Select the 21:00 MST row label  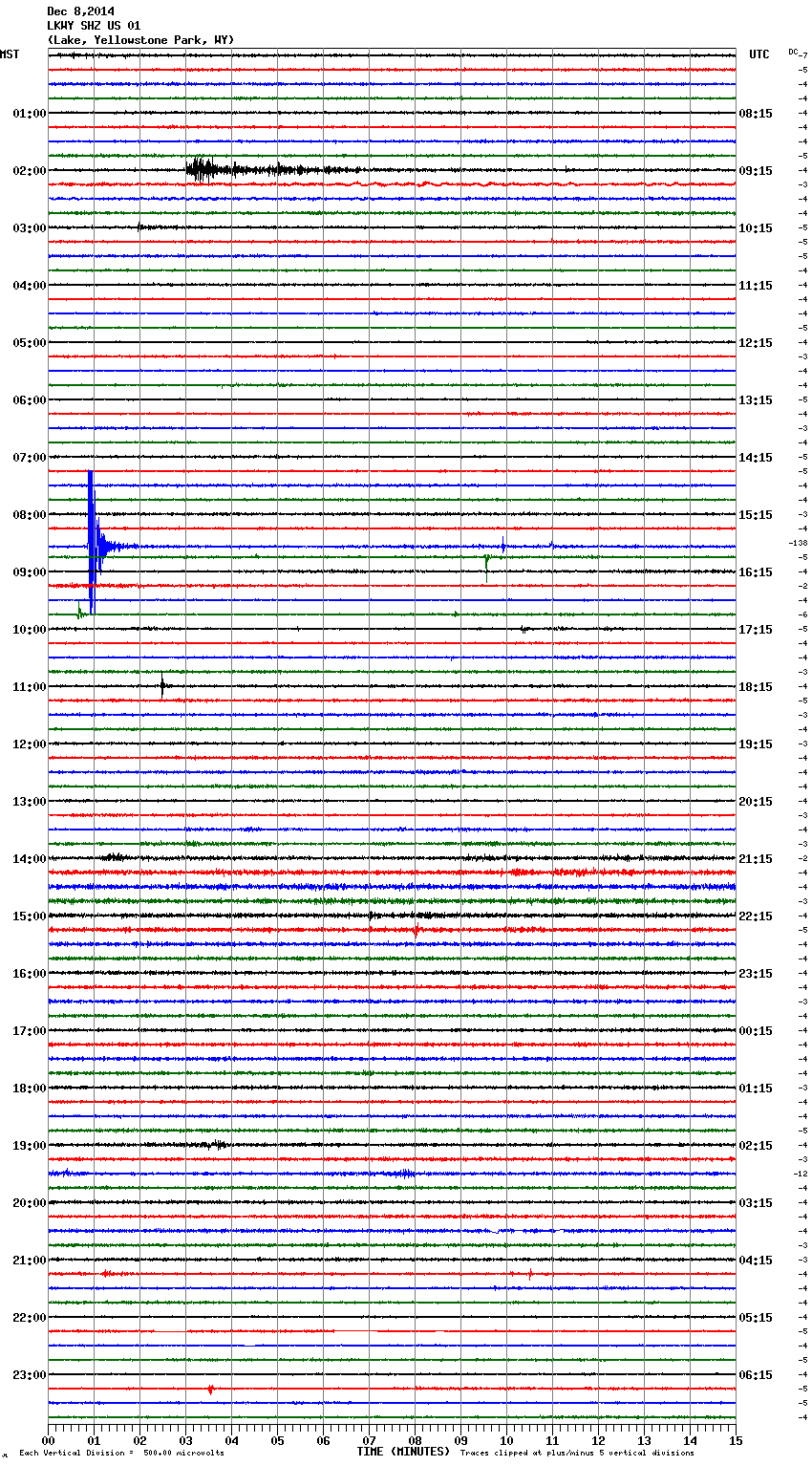pyautogui.click(x=30, y=1261)
